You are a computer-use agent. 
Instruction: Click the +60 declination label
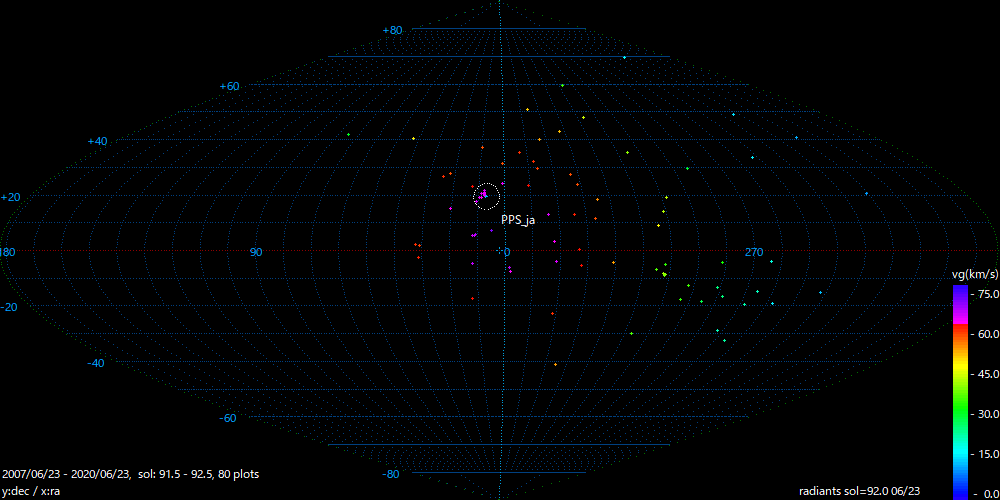coord(229,86)
